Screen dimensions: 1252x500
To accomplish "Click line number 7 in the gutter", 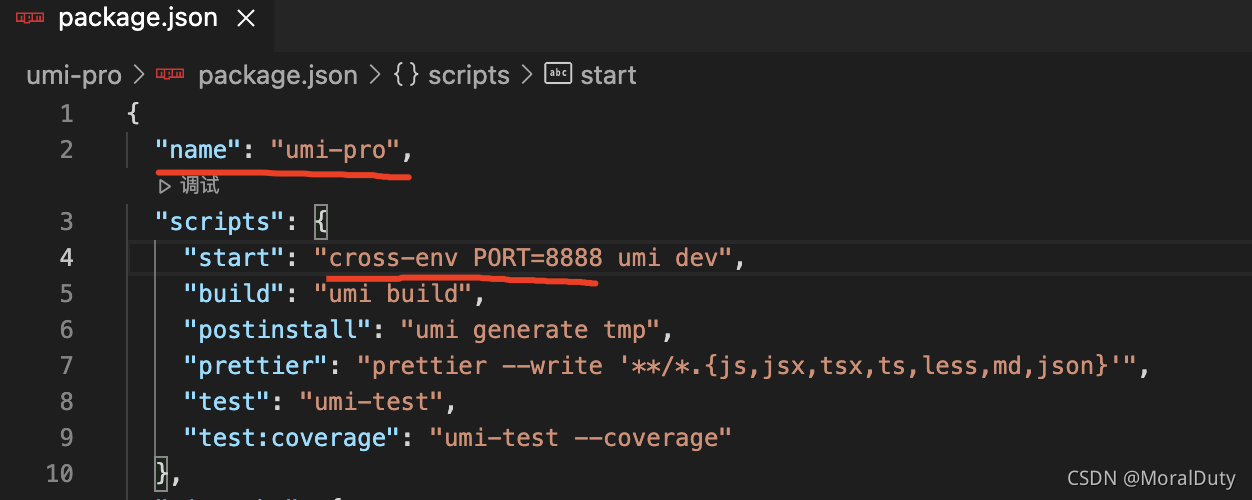I will point(66,366).
